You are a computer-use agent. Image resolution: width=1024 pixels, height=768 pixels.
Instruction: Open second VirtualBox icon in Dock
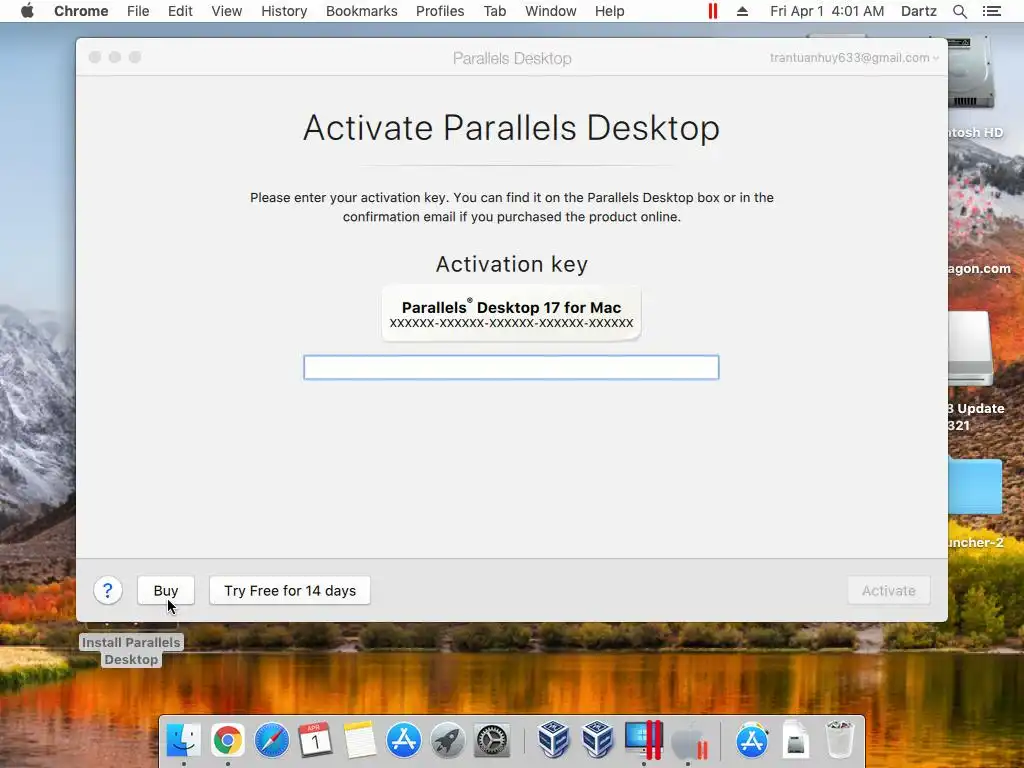598,740
